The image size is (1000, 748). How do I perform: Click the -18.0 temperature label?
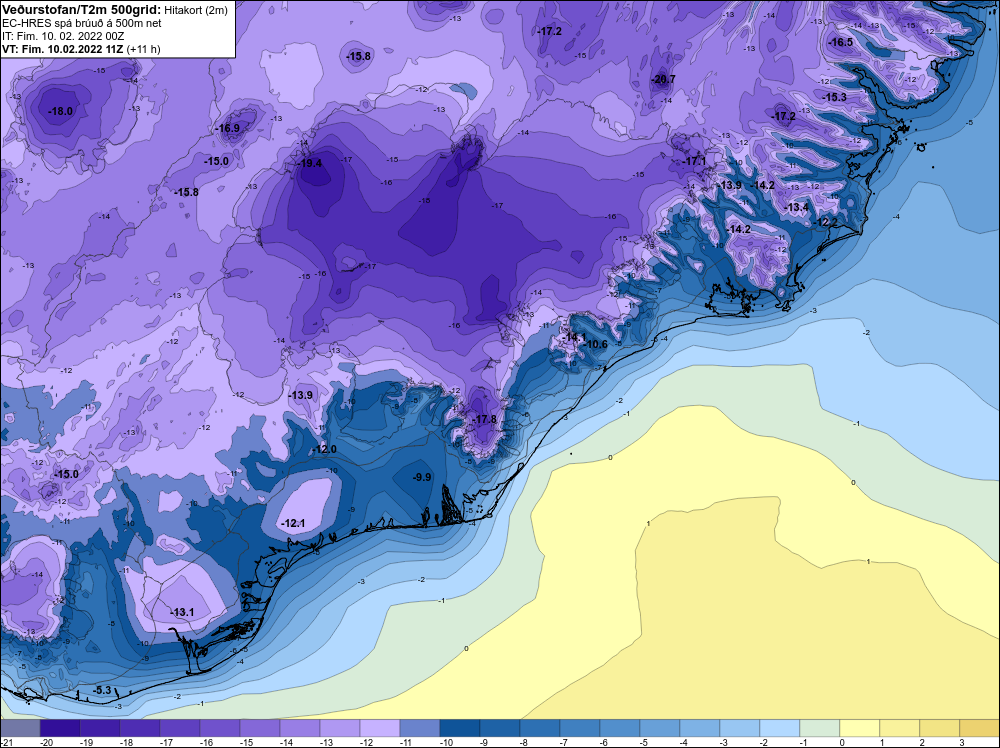[61, 112]
